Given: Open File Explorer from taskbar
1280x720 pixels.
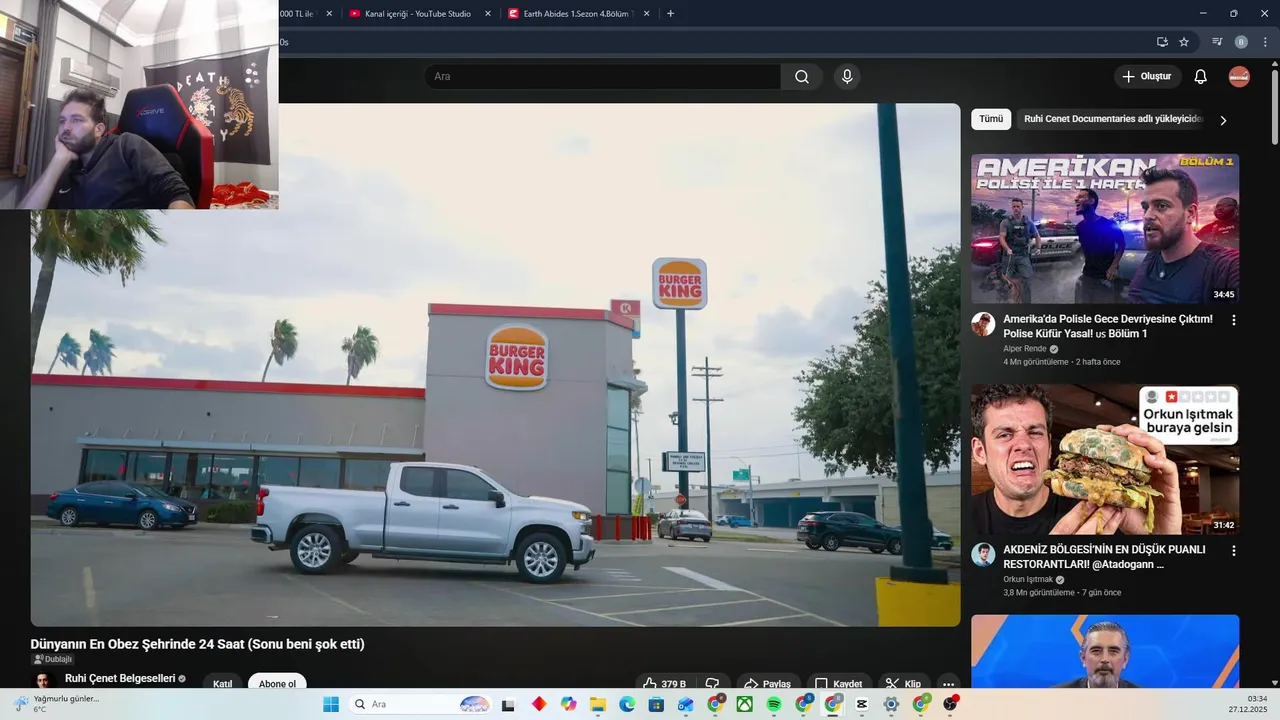Looking at the screenshot, I should (x=598, y=704).
